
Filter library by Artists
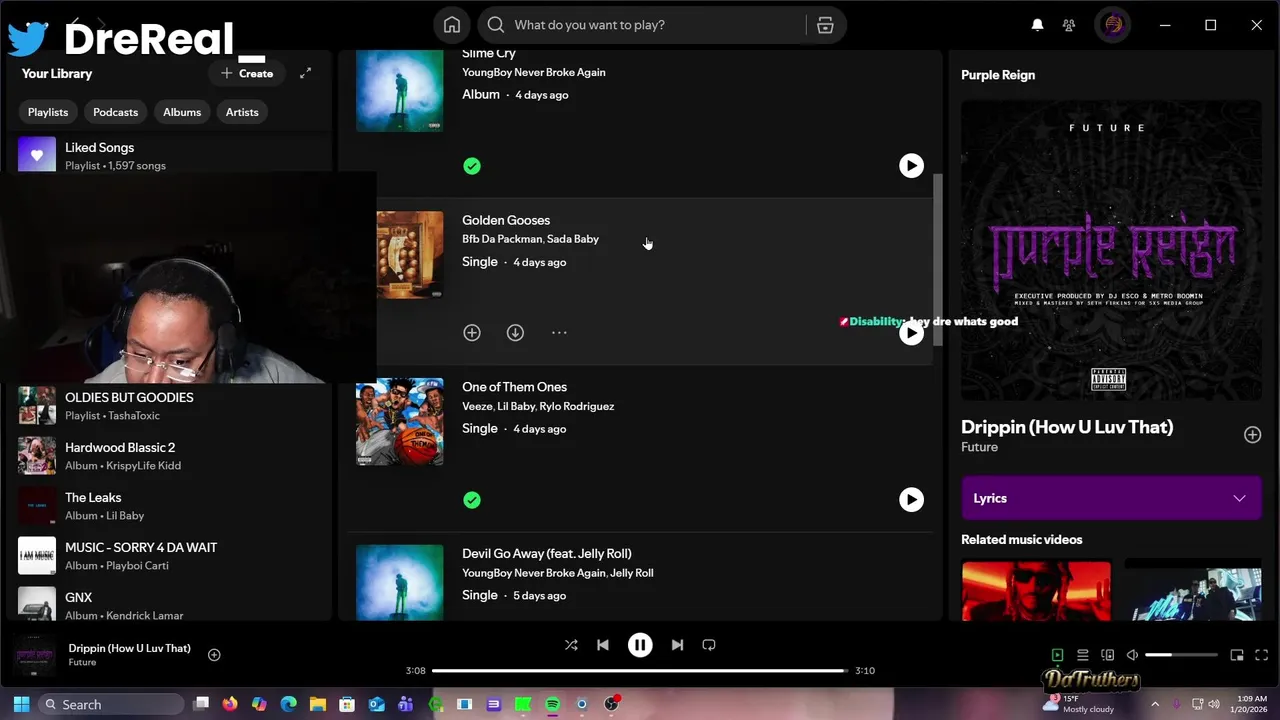click(242, 112)
